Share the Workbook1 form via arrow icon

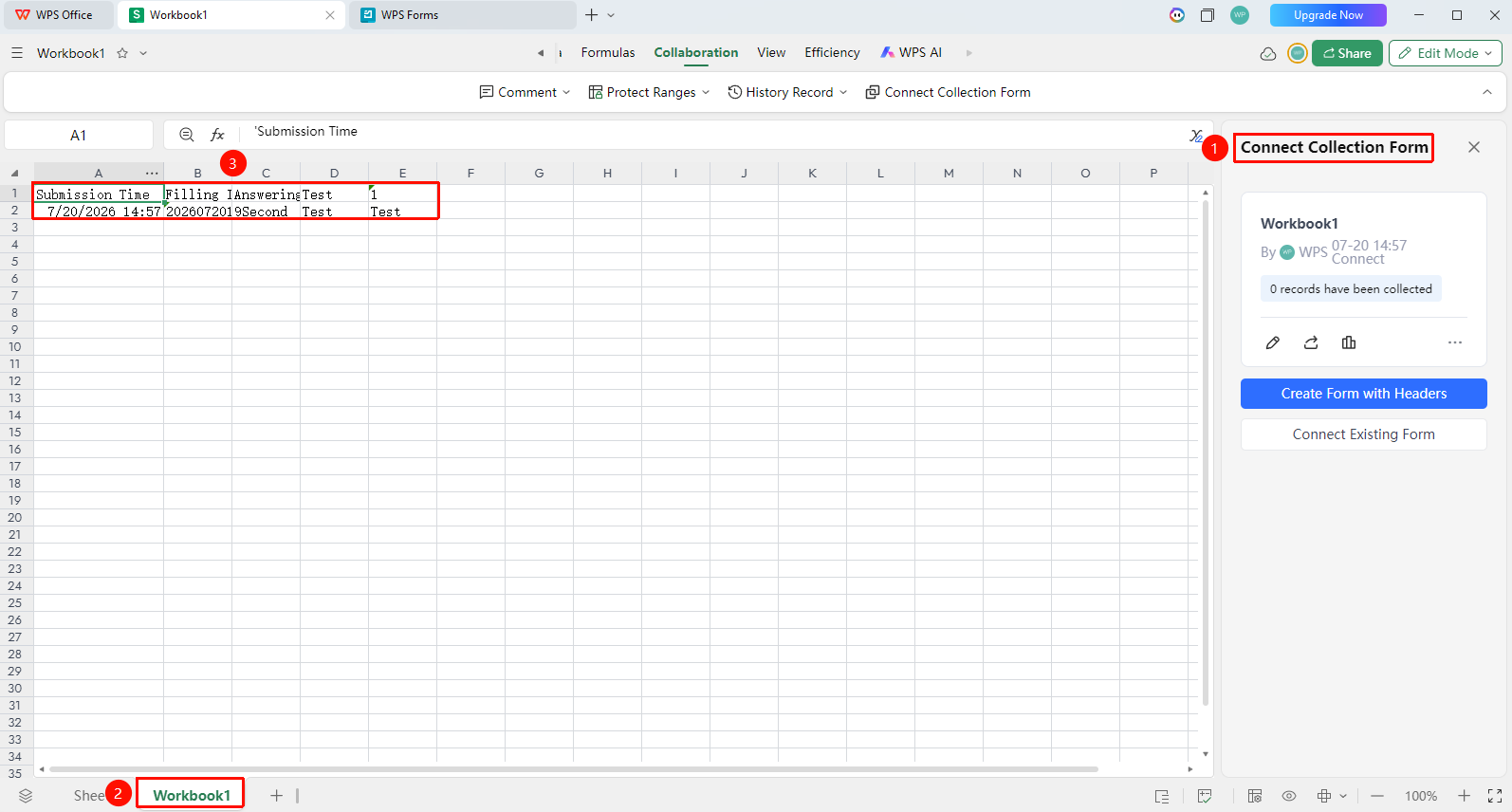1311,342
